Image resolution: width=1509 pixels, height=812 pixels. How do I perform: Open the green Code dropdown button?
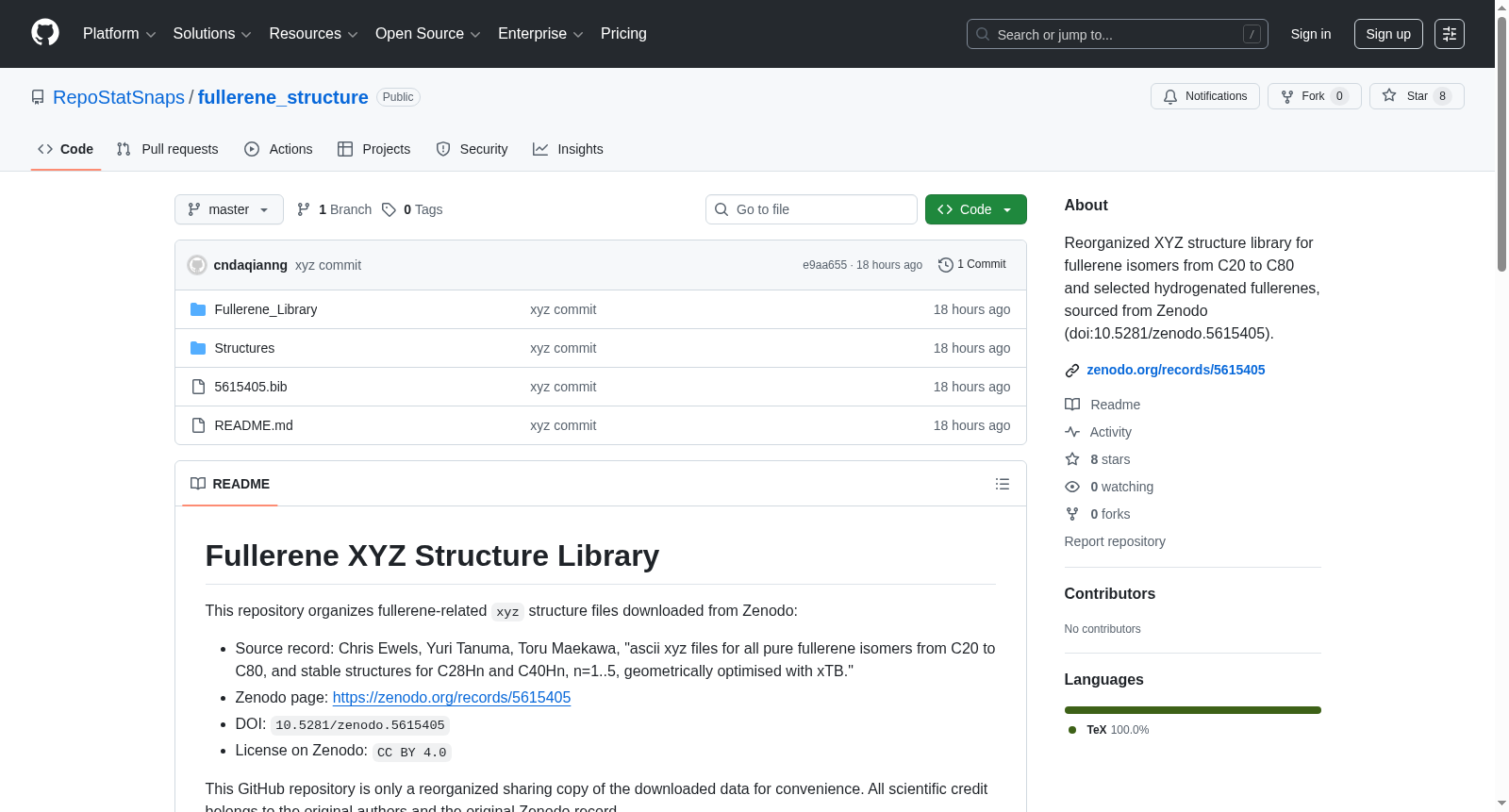[x=976, y=209]
